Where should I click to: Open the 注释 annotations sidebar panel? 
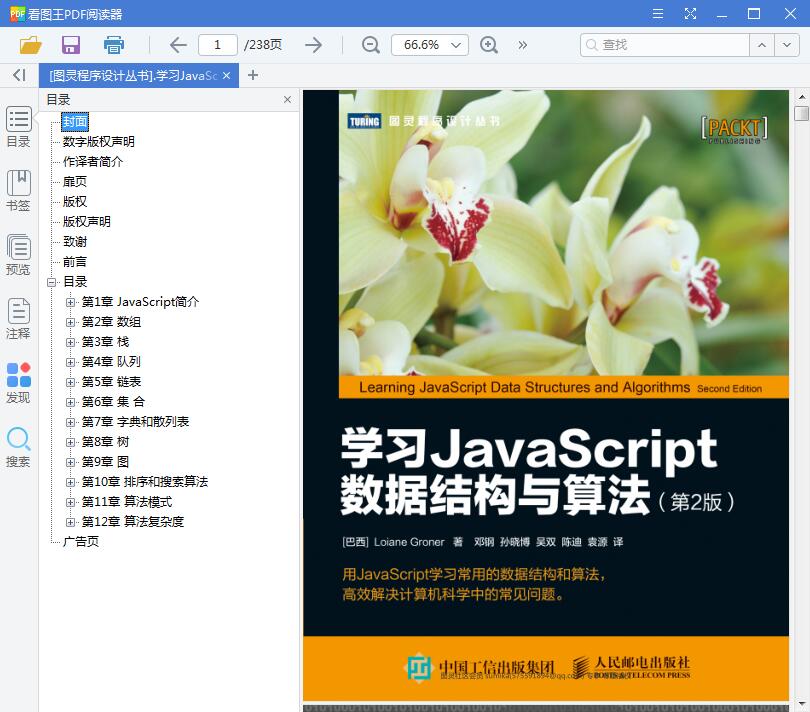19,319
